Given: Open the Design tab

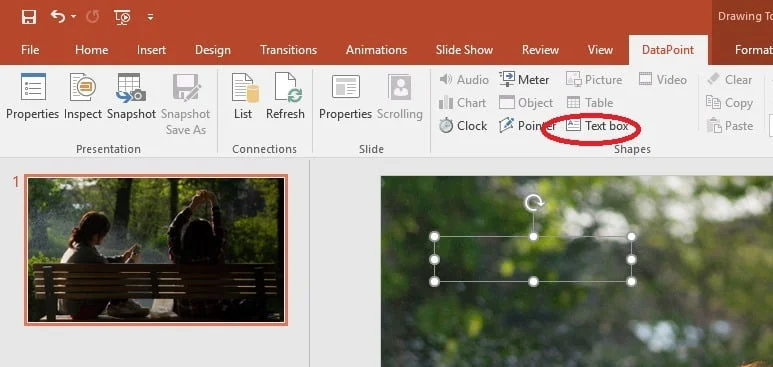Looking at the screenshot, I should pyautogui.click(x=212, y=50).
